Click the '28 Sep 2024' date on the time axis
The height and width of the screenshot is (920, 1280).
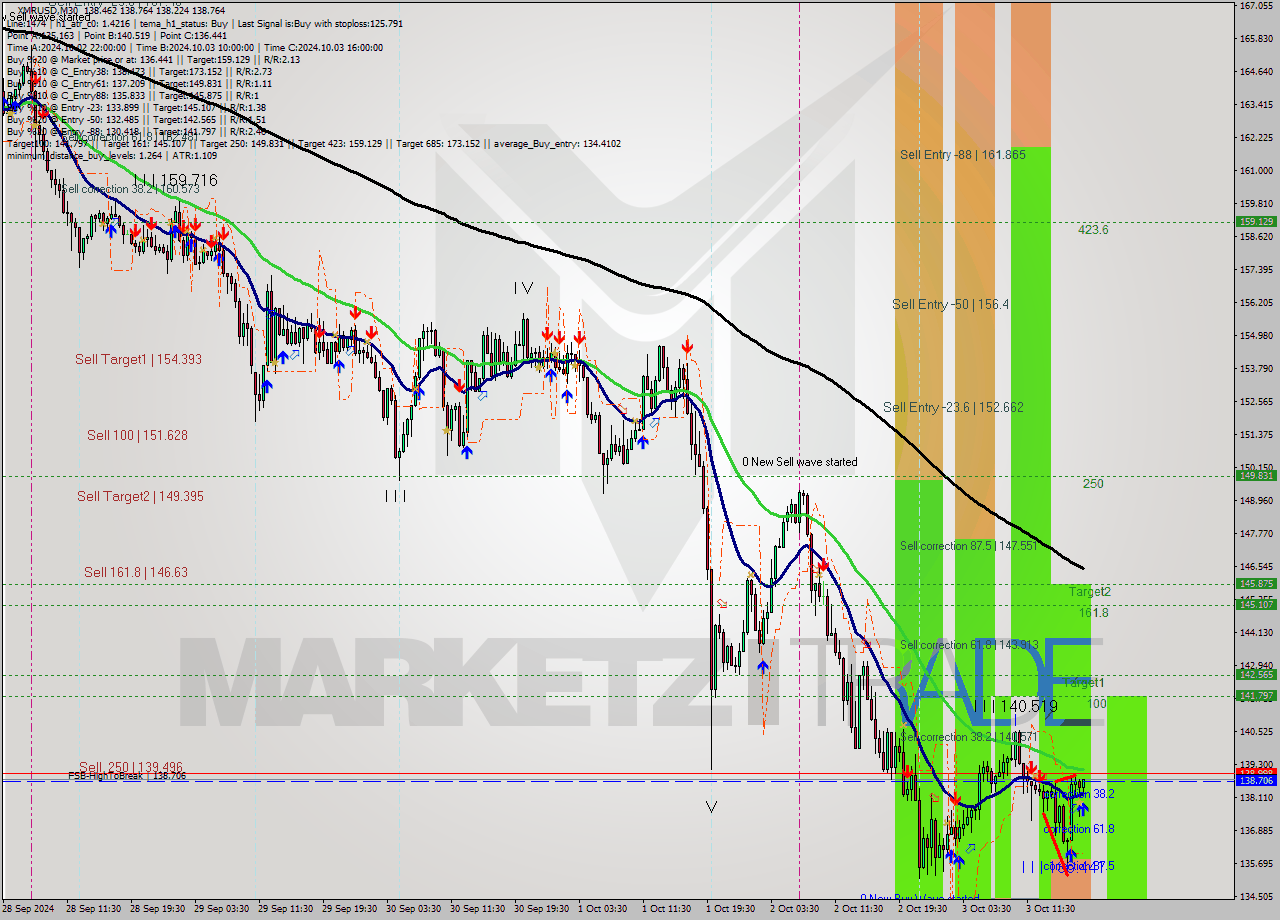pos(29,909)
